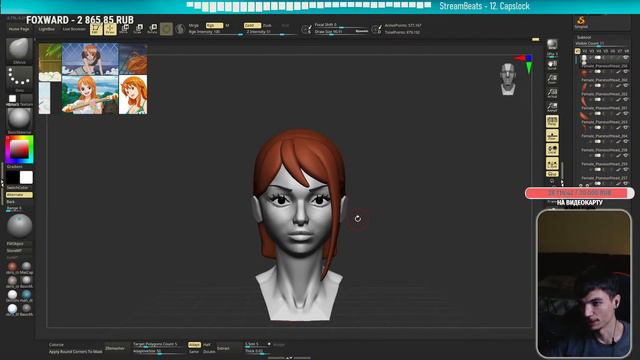The height and width of the screenshot is (360, 640).
Task: Select the Zoom canvas tool
Action: pyautogui.click(x=552, y=79)
